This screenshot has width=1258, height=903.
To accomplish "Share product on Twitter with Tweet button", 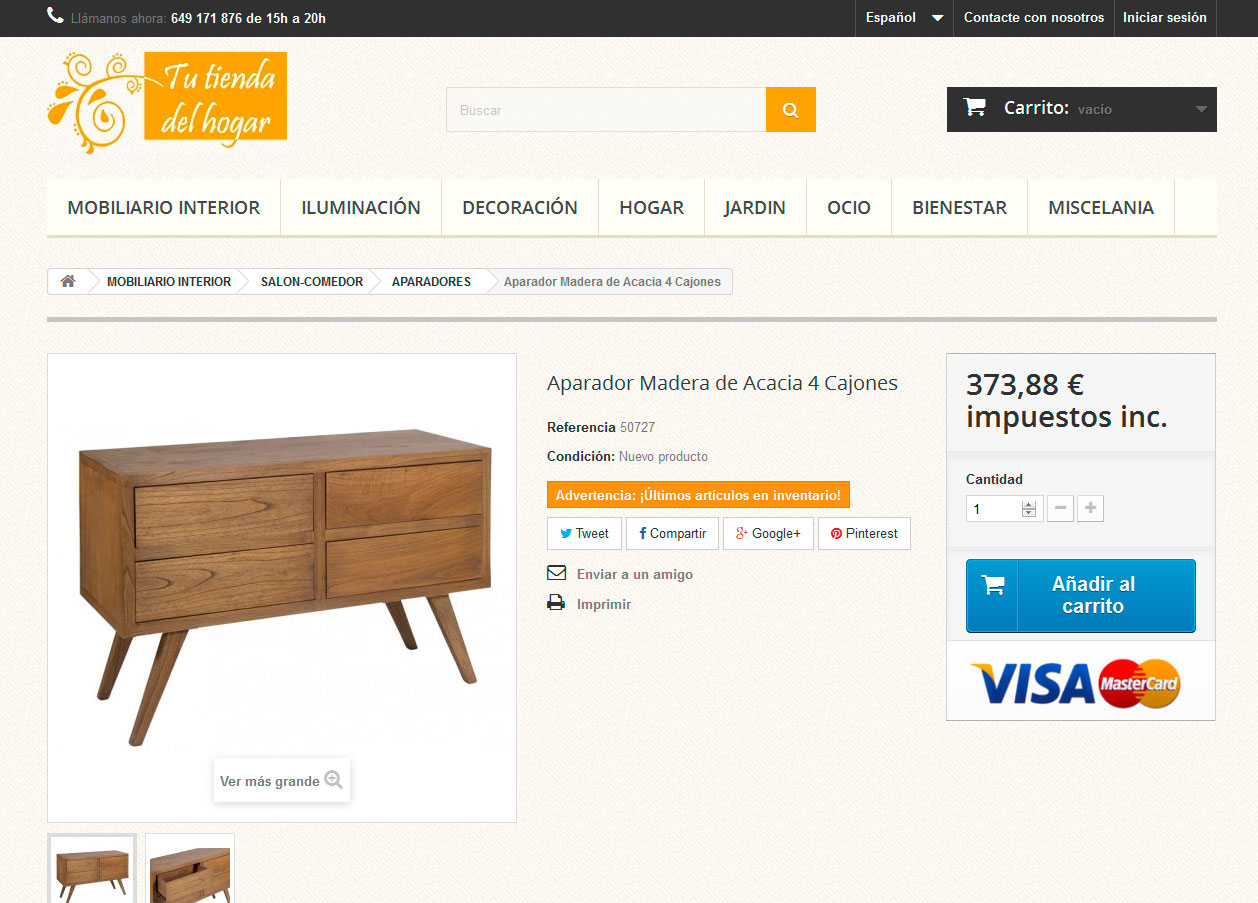I will [584, 533].
